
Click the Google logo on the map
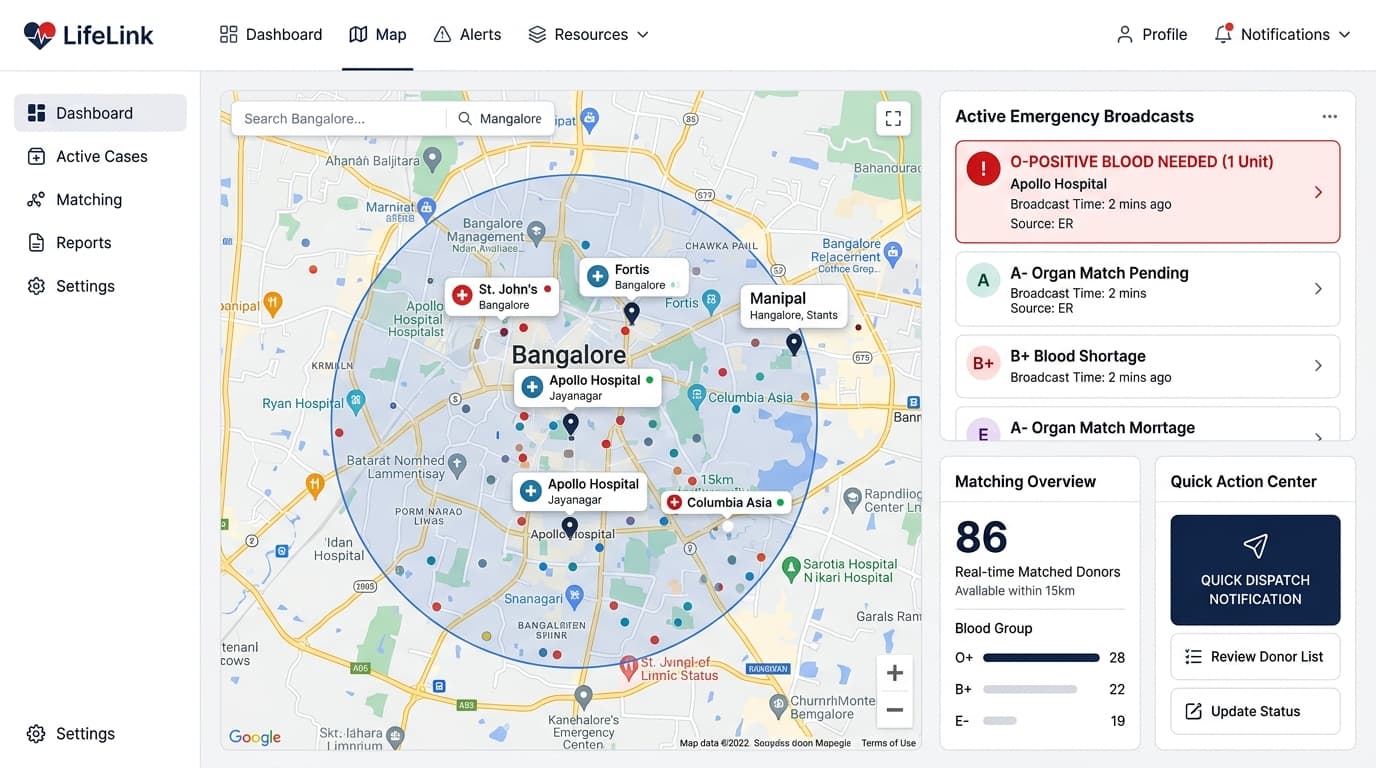255,737
